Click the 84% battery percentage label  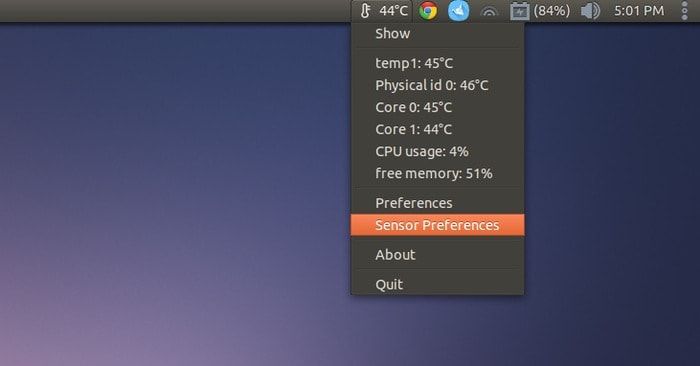(552, 11)
